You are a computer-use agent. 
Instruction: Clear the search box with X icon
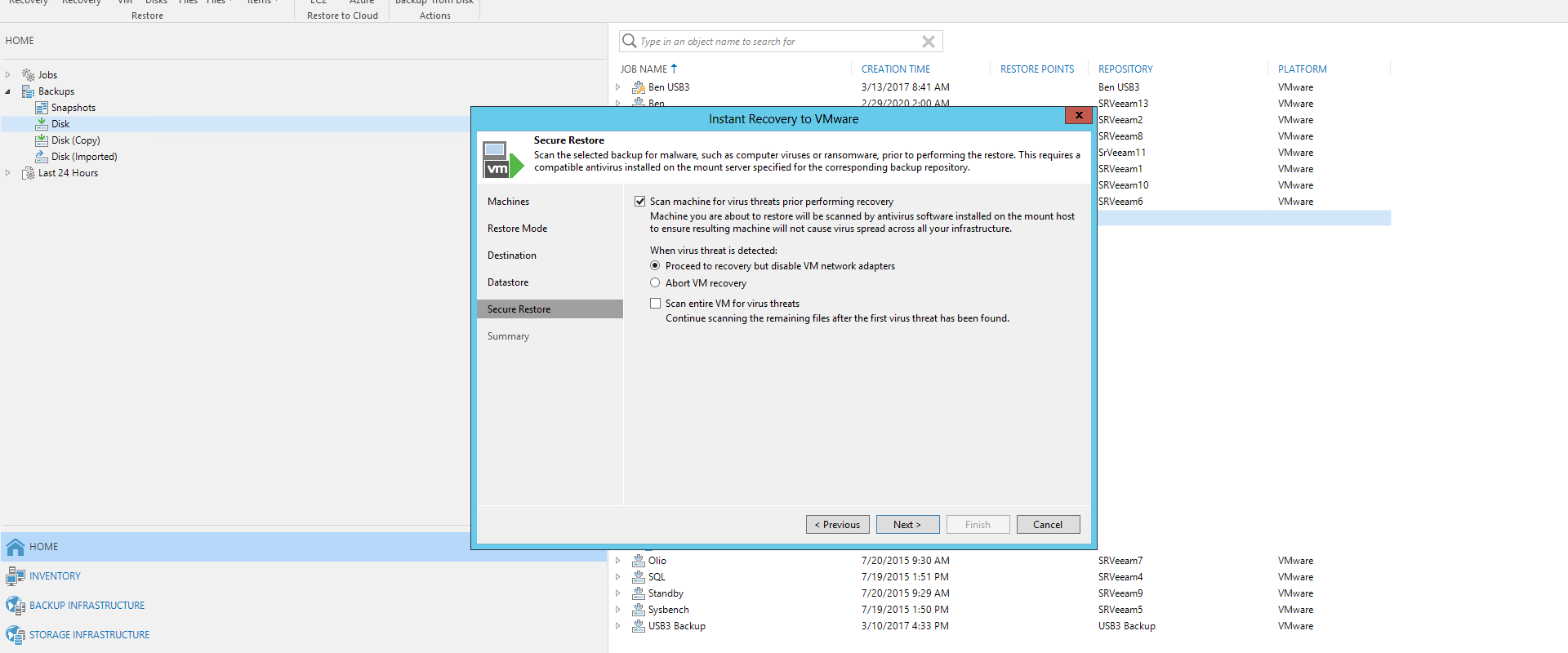[x=929, y=42]
